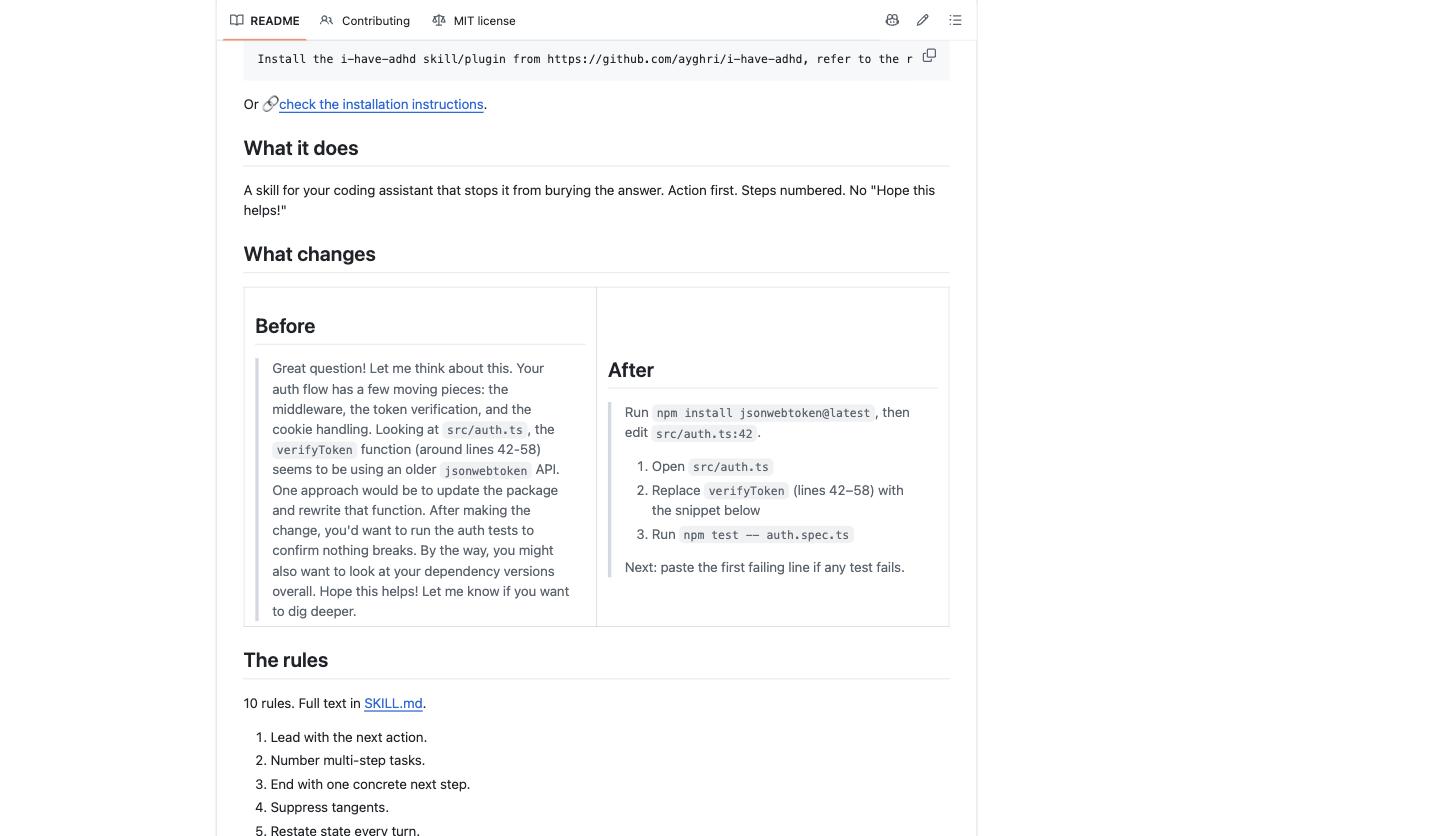The image size is (1456, 836).
Task: Click The rules heading
Action: click(286, 660)
